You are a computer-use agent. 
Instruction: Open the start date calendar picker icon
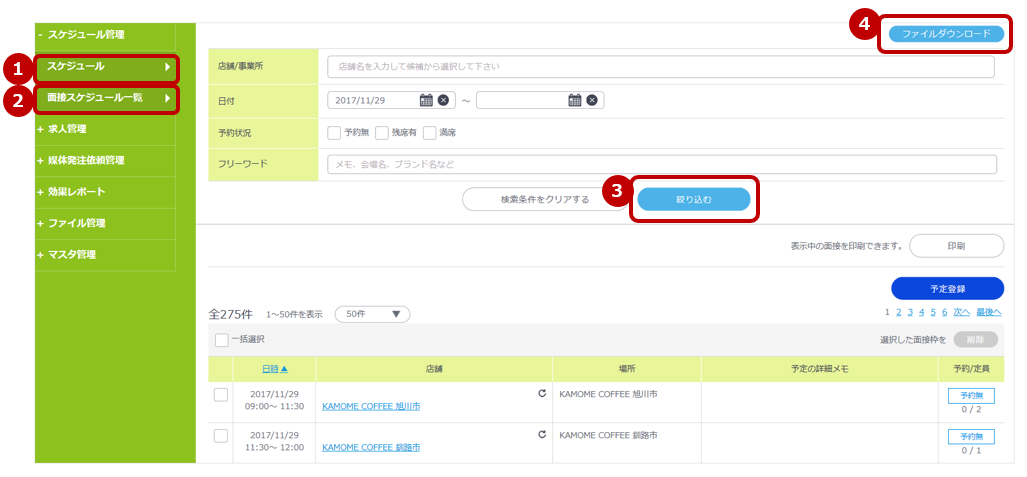[x=426, y=100]
